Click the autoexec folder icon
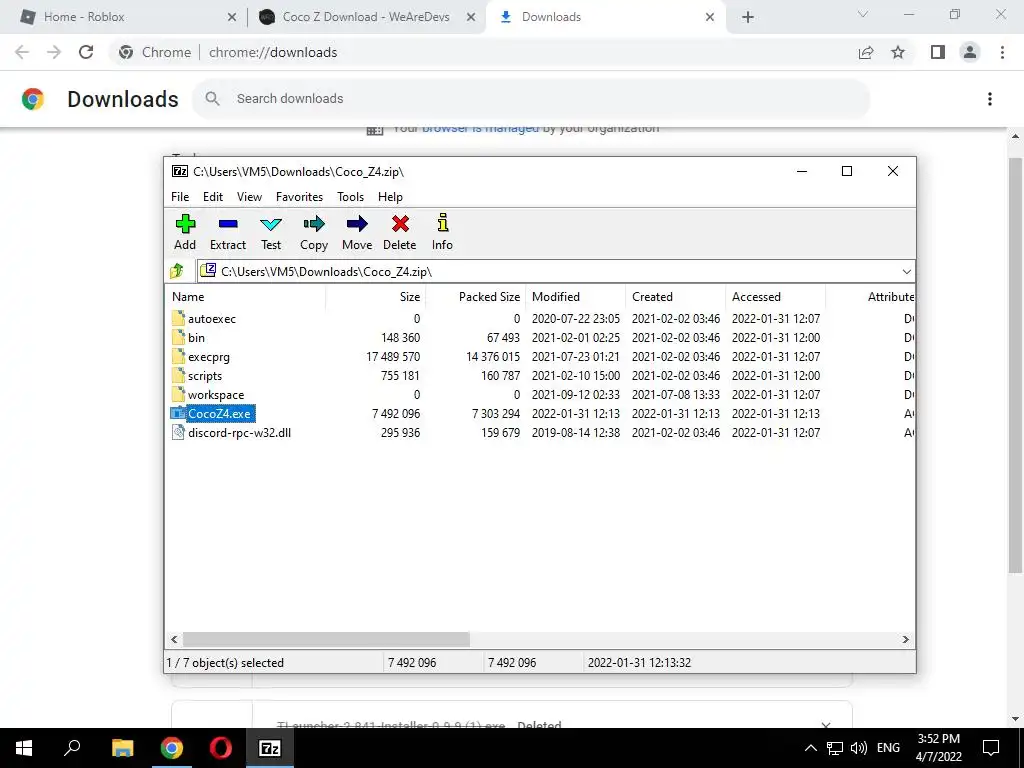 tap(178, 319)
